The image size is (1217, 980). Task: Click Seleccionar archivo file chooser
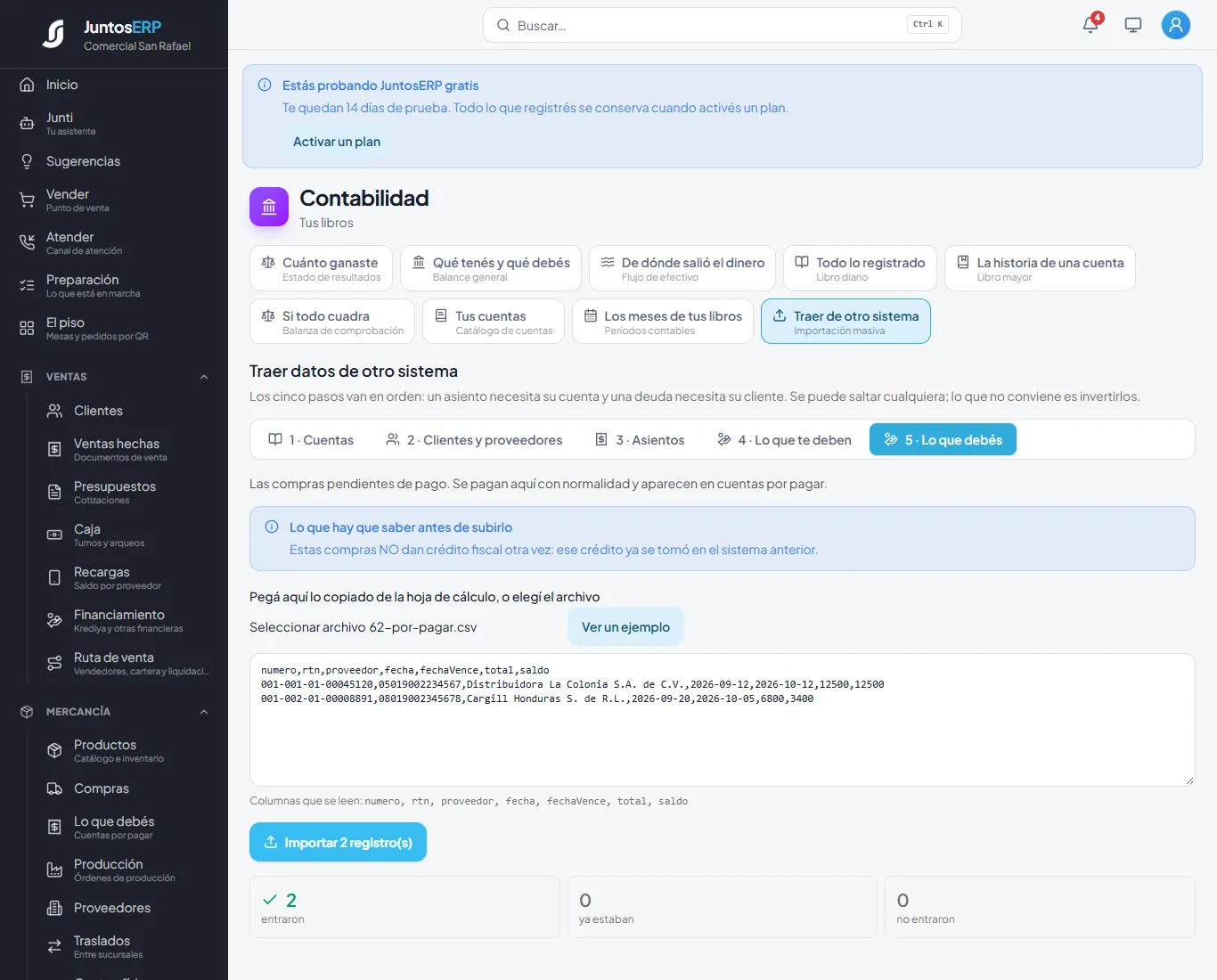pos(363,627)
